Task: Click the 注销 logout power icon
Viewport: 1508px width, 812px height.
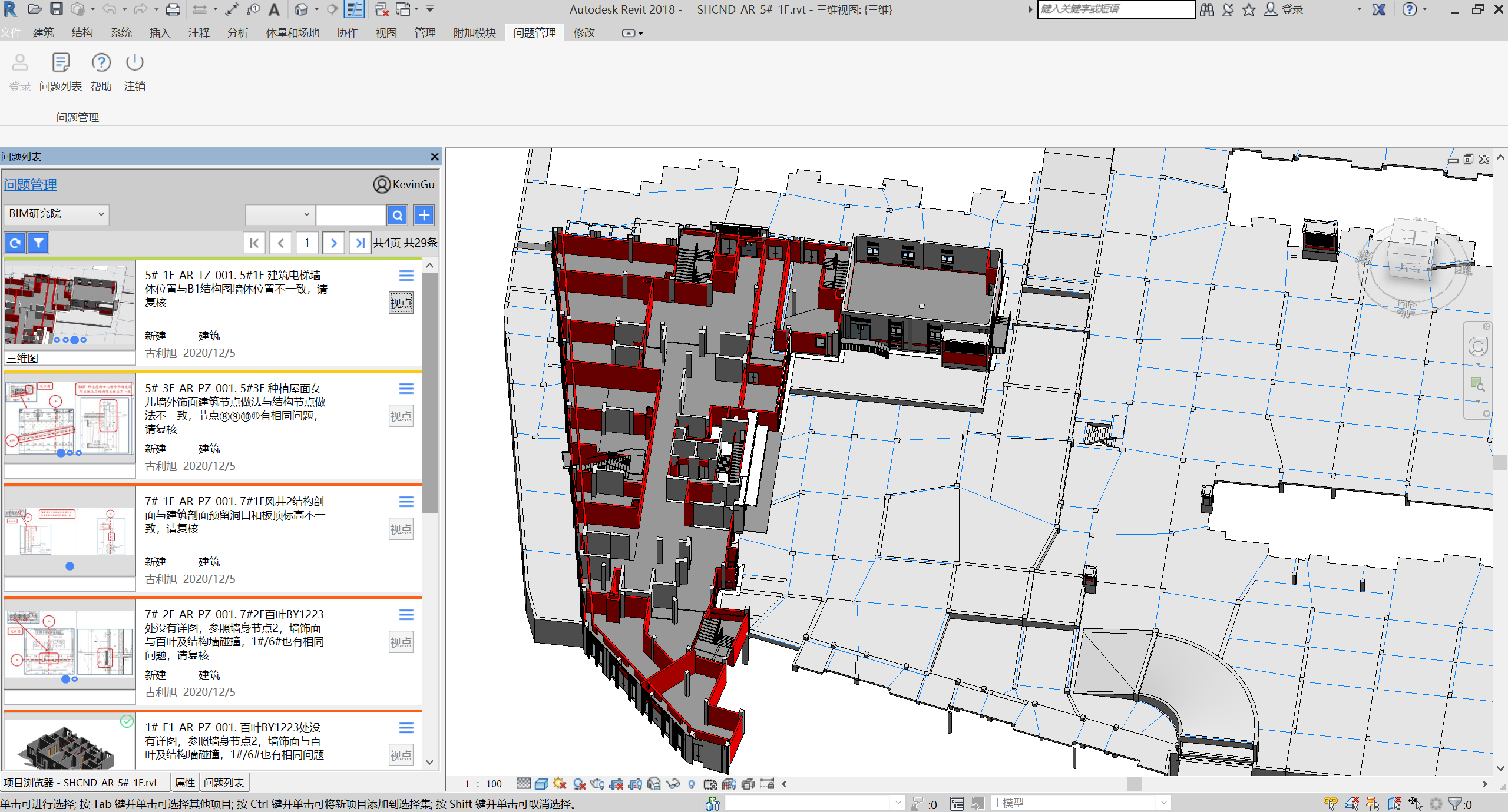Action: coord(134,62)
